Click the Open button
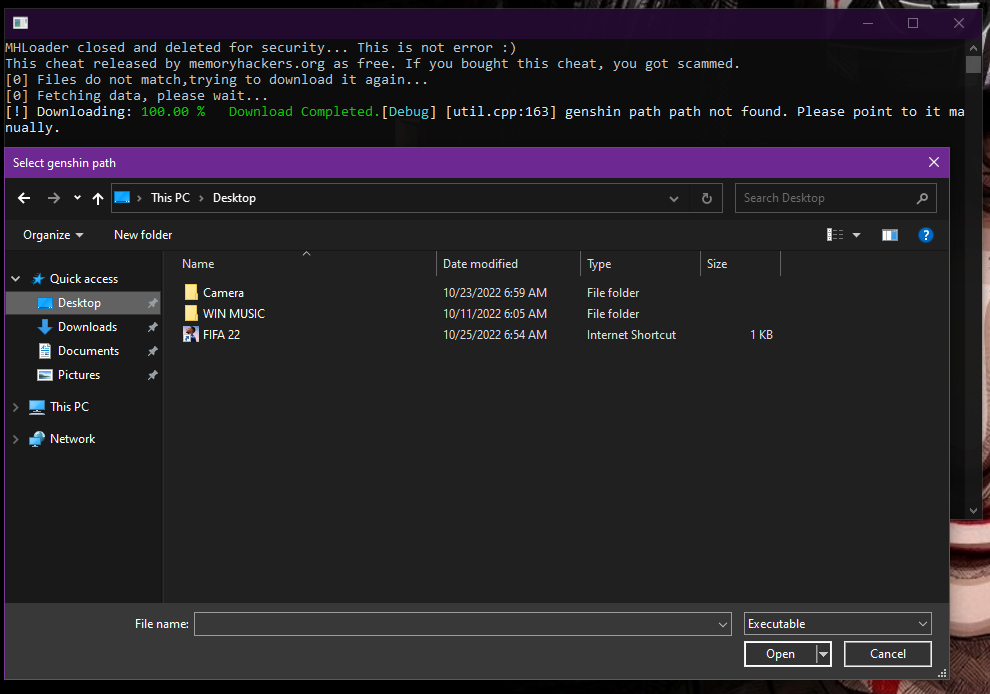The image size is (990, 694). pyautogui.click(x=780, y=654)
